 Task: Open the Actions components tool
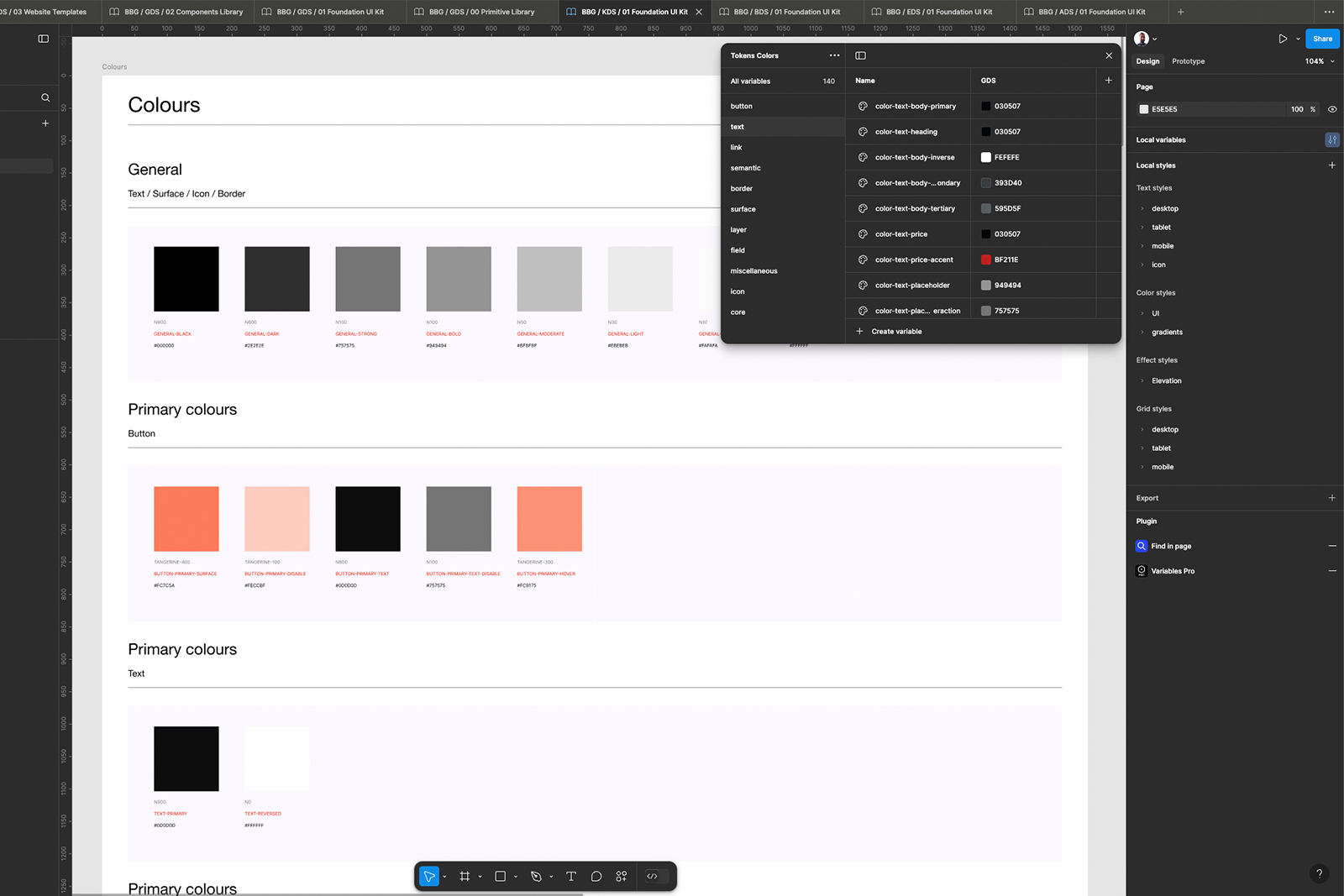coord(622,877)
